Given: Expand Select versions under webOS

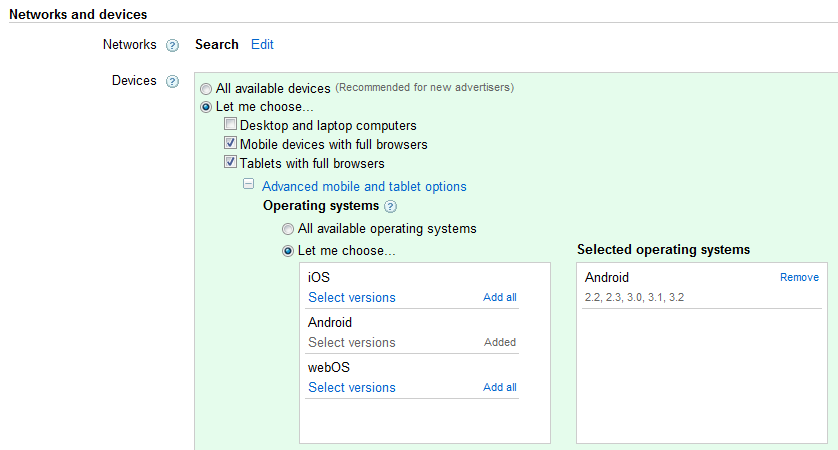Looking at the screenshot, I should click(x=351, y=387).
